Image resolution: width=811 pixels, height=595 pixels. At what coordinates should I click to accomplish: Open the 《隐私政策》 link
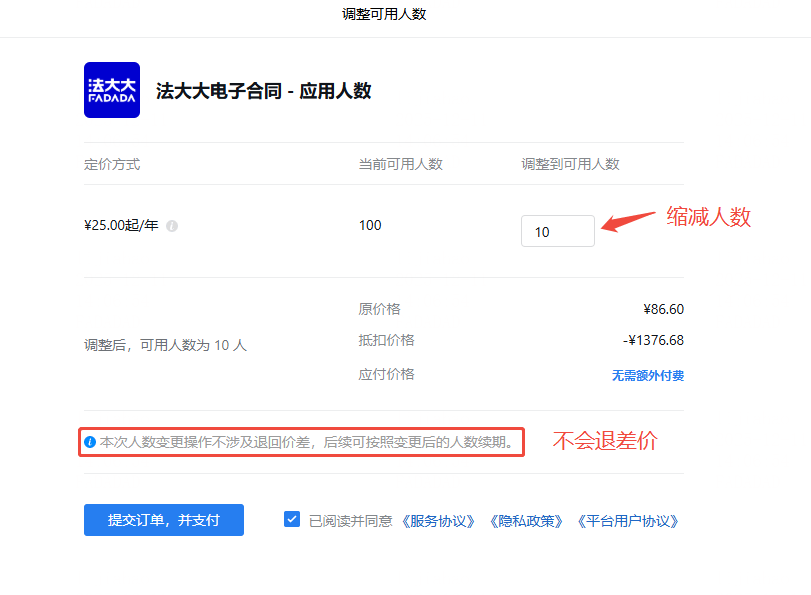(x=525, y=521)
